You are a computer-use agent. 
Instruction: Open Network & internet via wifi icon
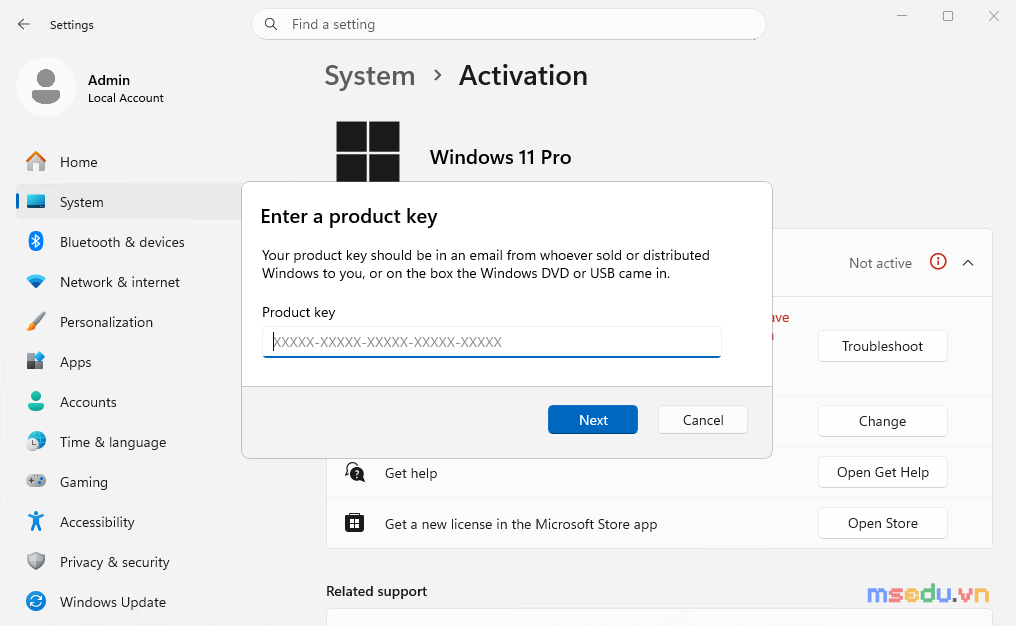point(36,282)
